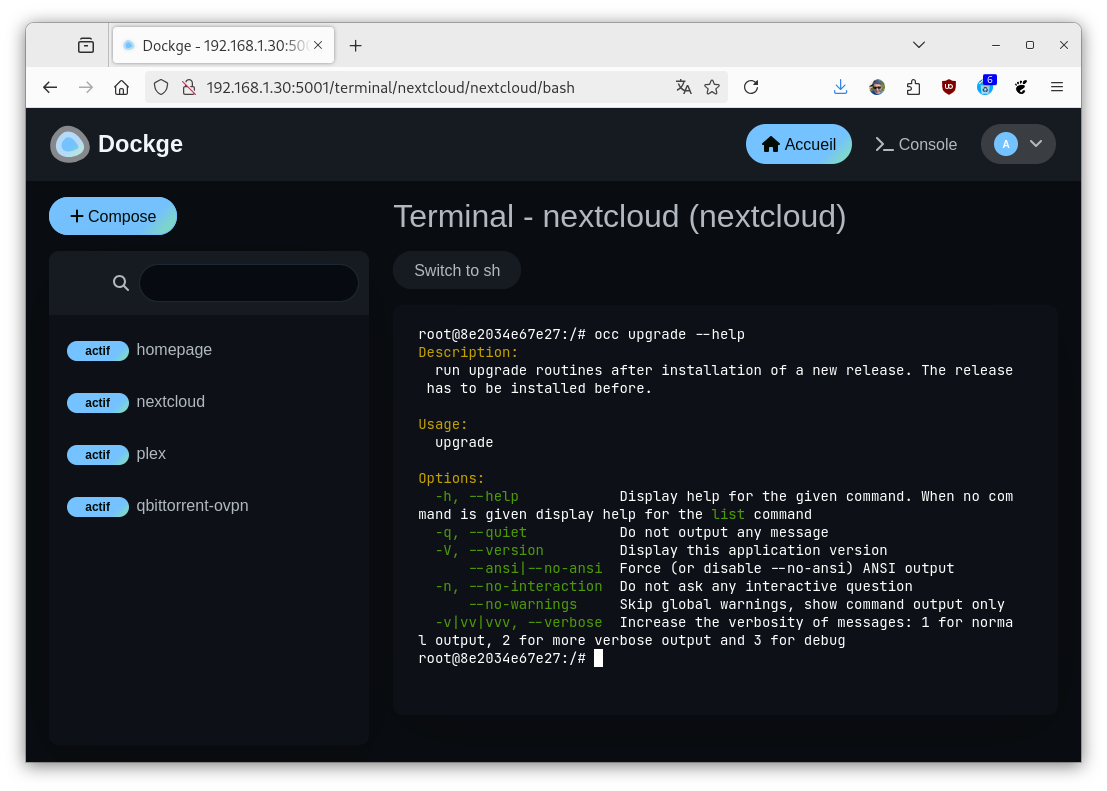Open a new browser tab
This screenshot has width=1107, height=791.
(356, 45)
